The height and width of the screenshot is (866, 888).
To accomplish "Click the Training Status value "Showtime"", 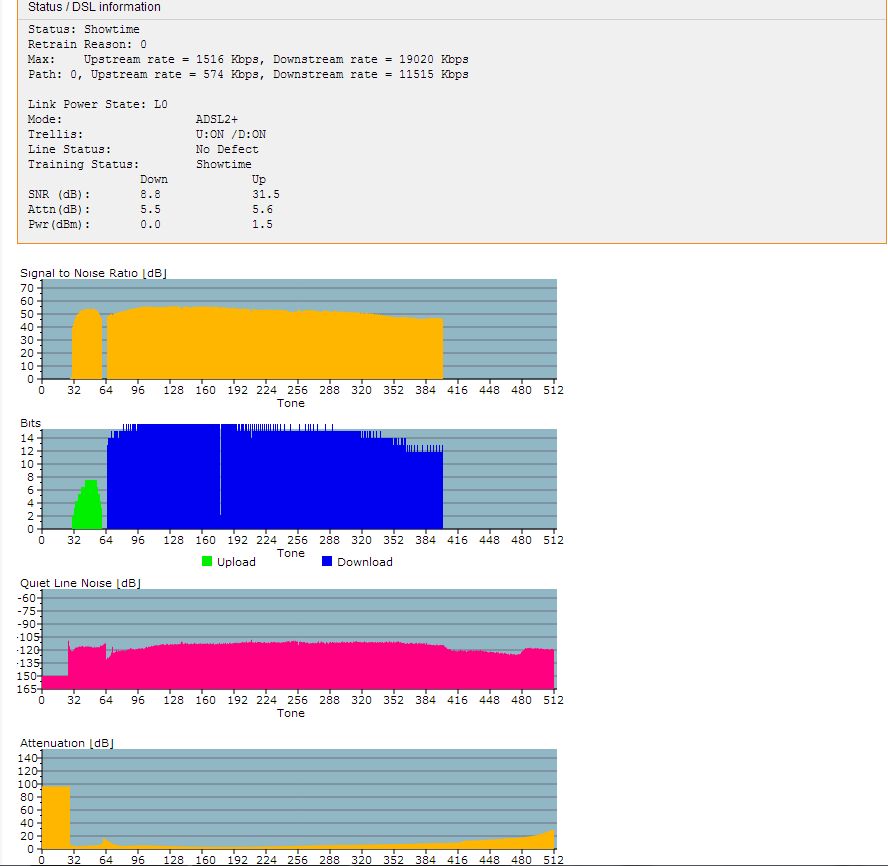I will pos(224,164).
